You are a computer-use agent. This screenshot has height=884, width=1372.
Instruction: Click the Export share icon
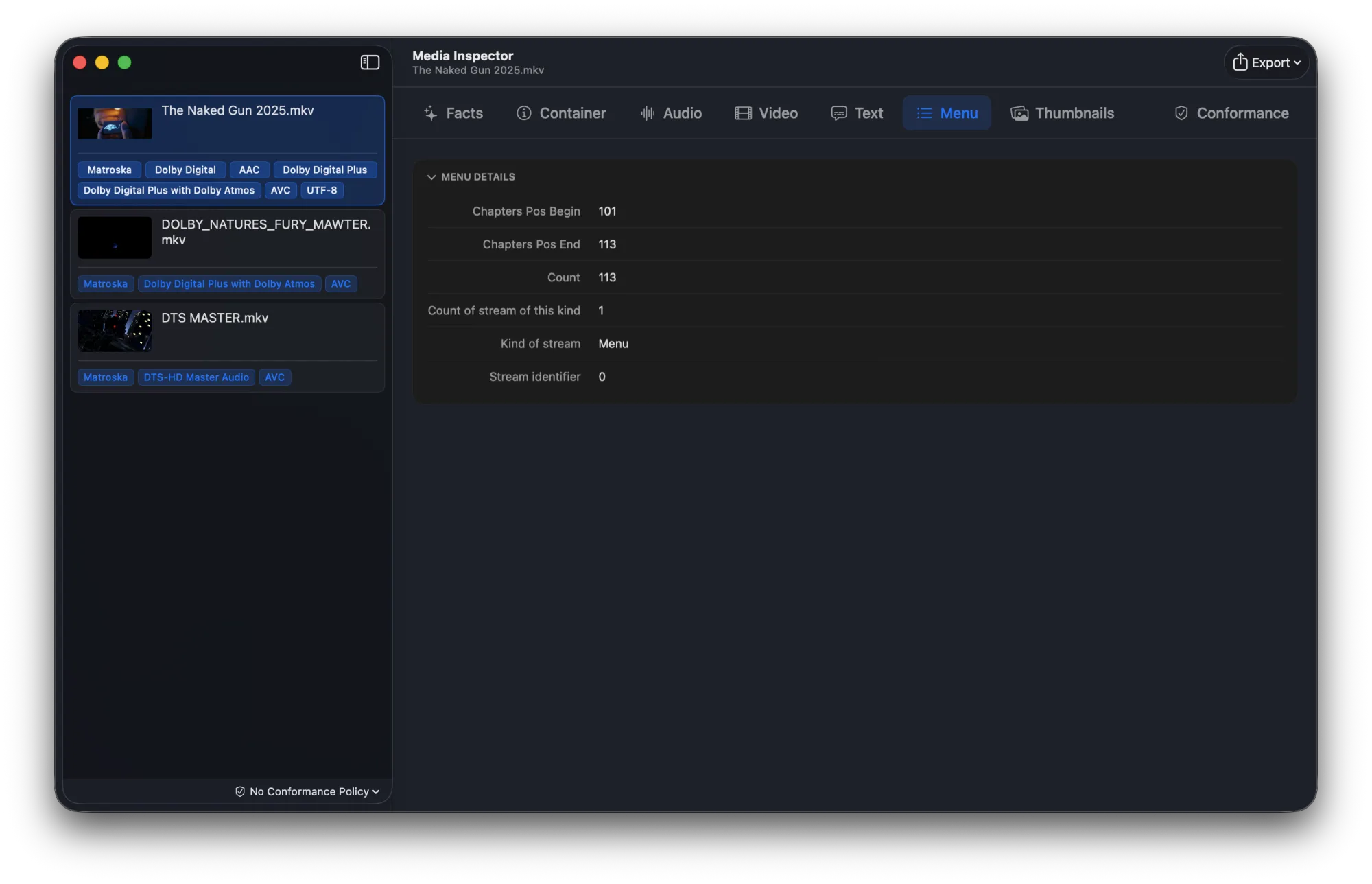point(1240,62)
